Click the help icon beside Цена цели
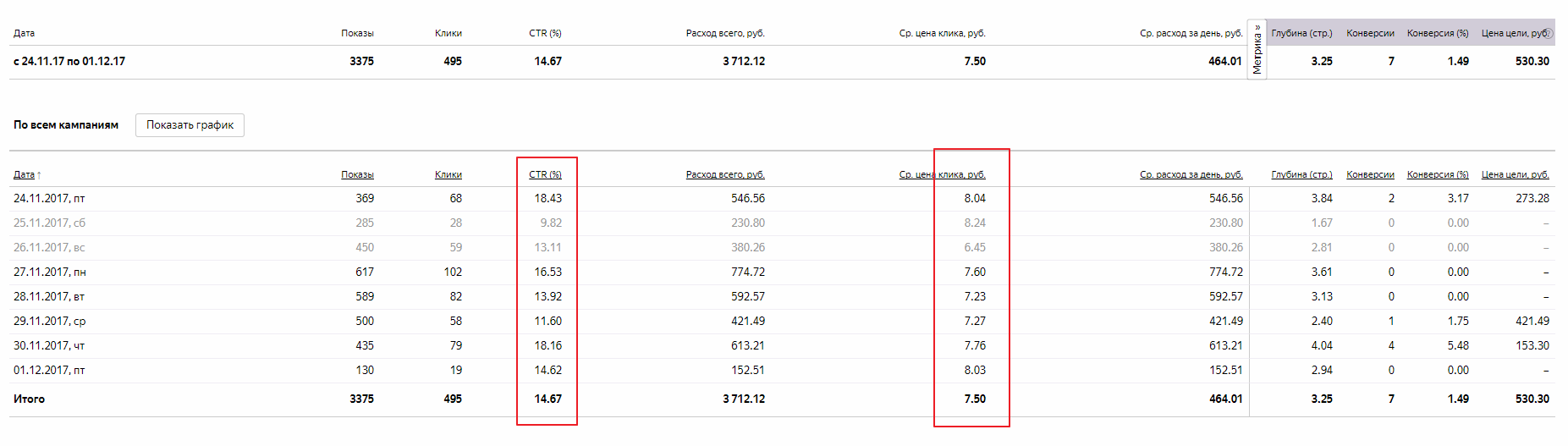The width and height of the screenshot is (1568, 446). point(1549,33)
